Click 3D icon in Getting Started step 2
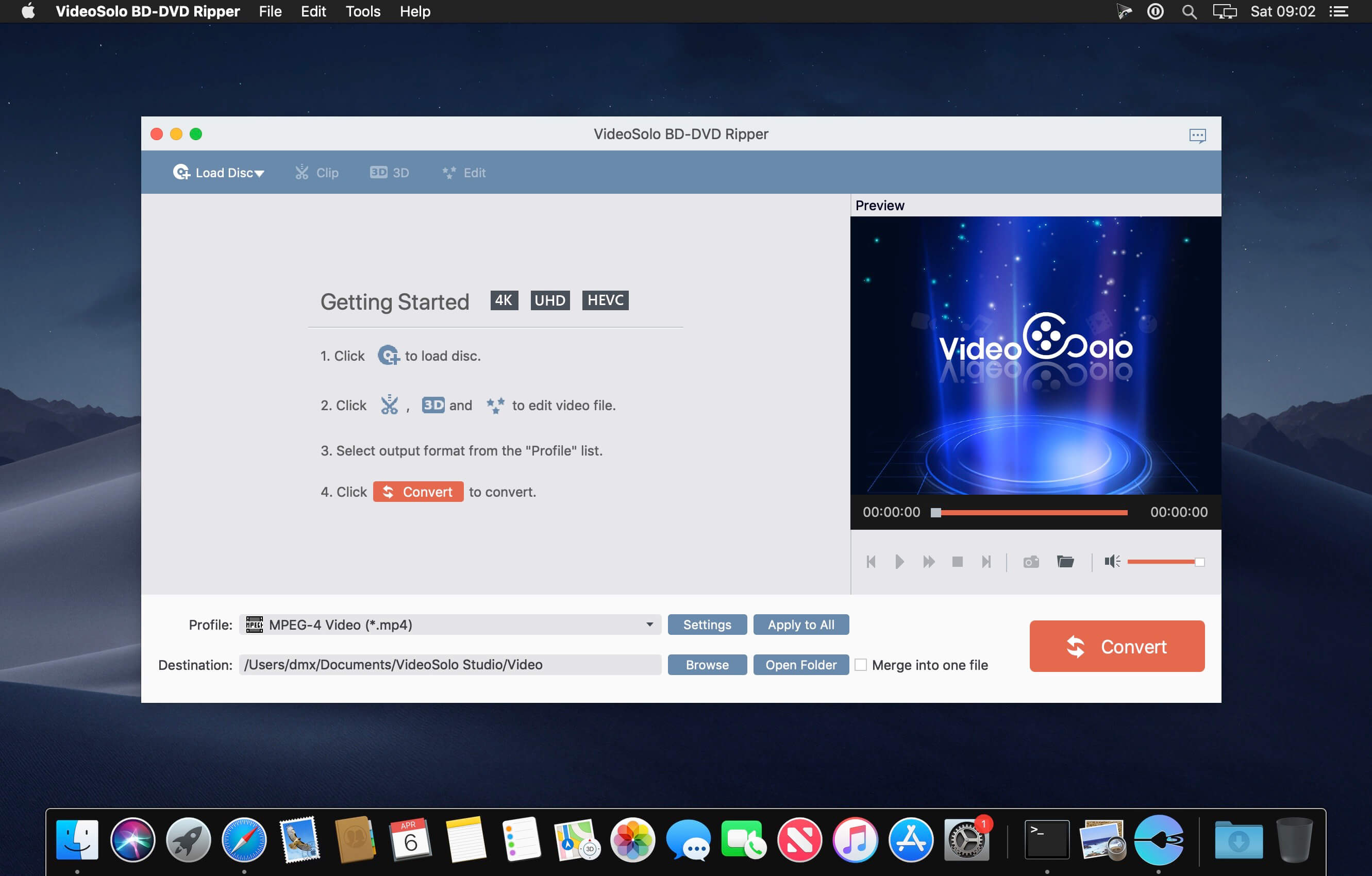 433,405
